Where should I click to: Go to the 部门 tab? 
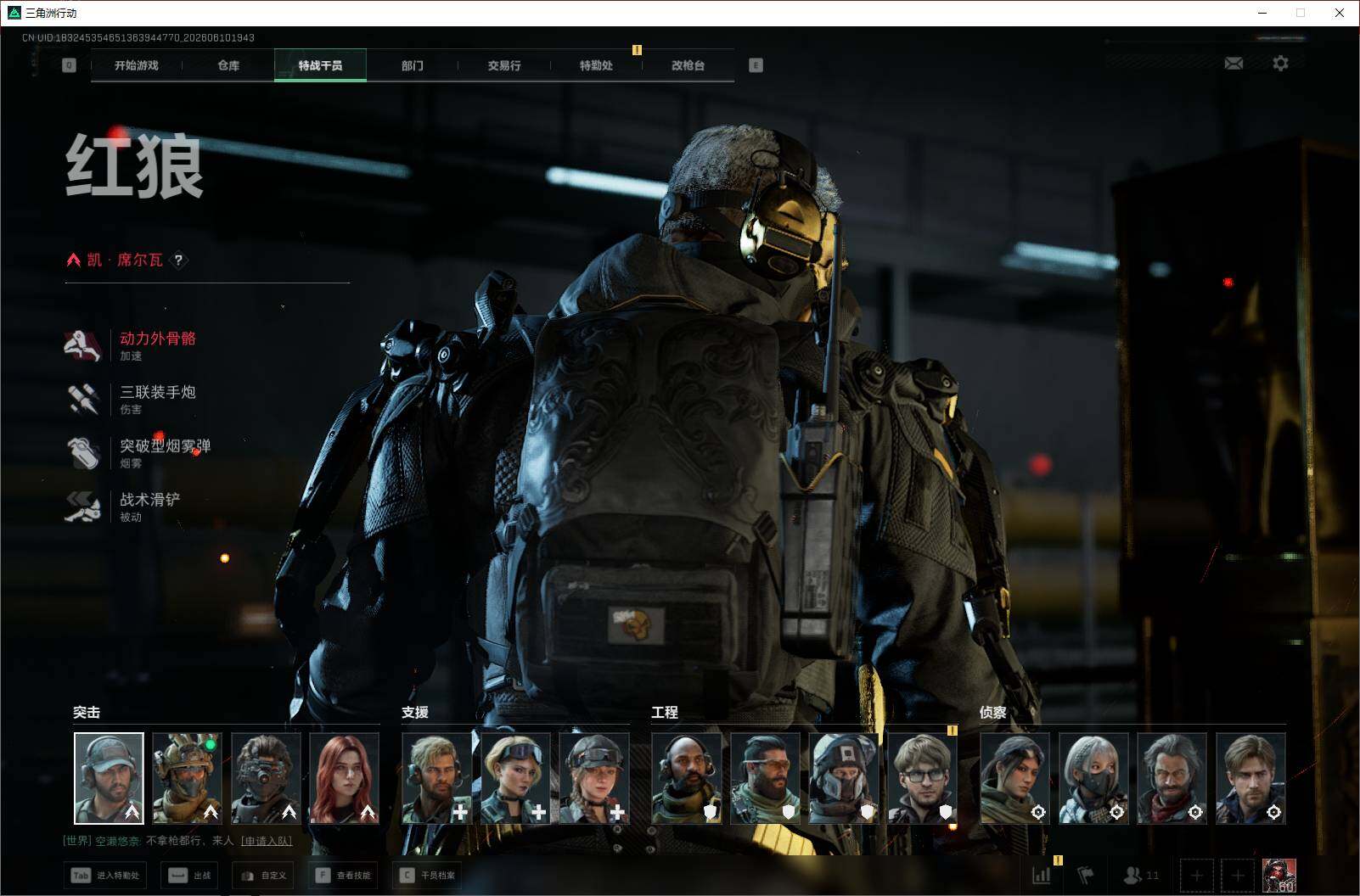413,65
